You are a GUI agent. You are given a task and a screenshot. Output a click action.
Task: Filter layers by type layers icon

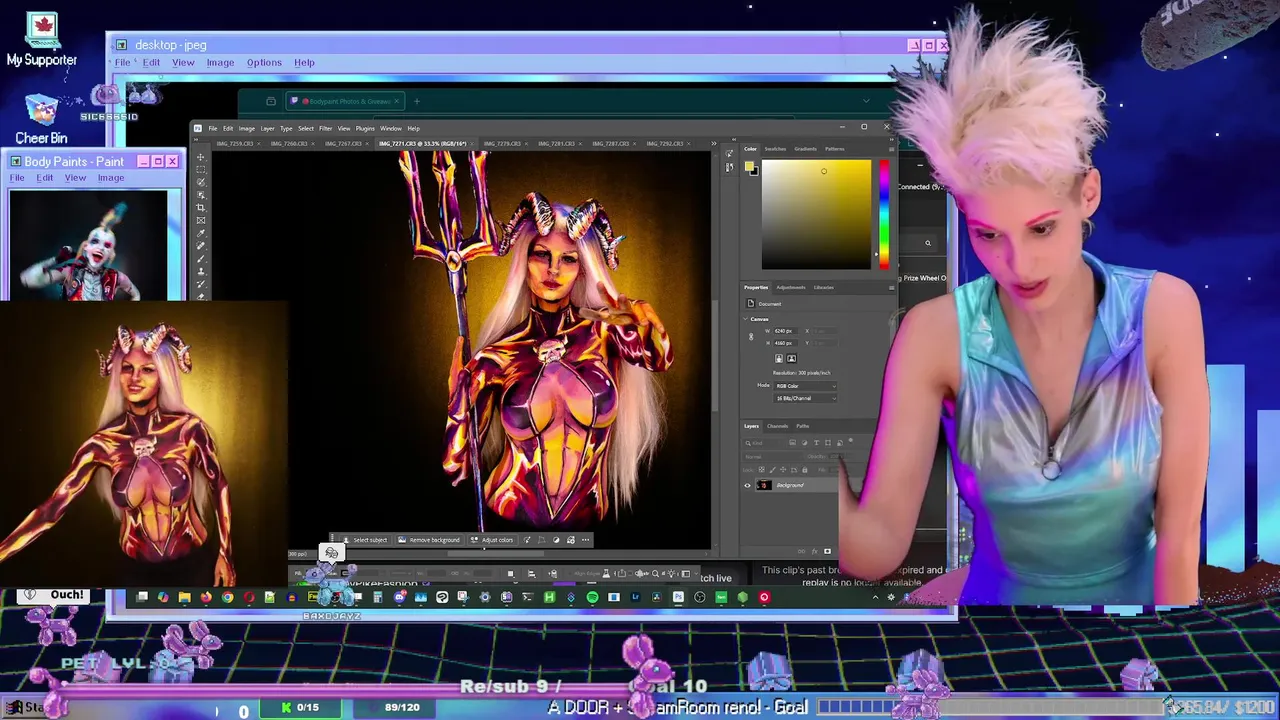coord(816,443)
